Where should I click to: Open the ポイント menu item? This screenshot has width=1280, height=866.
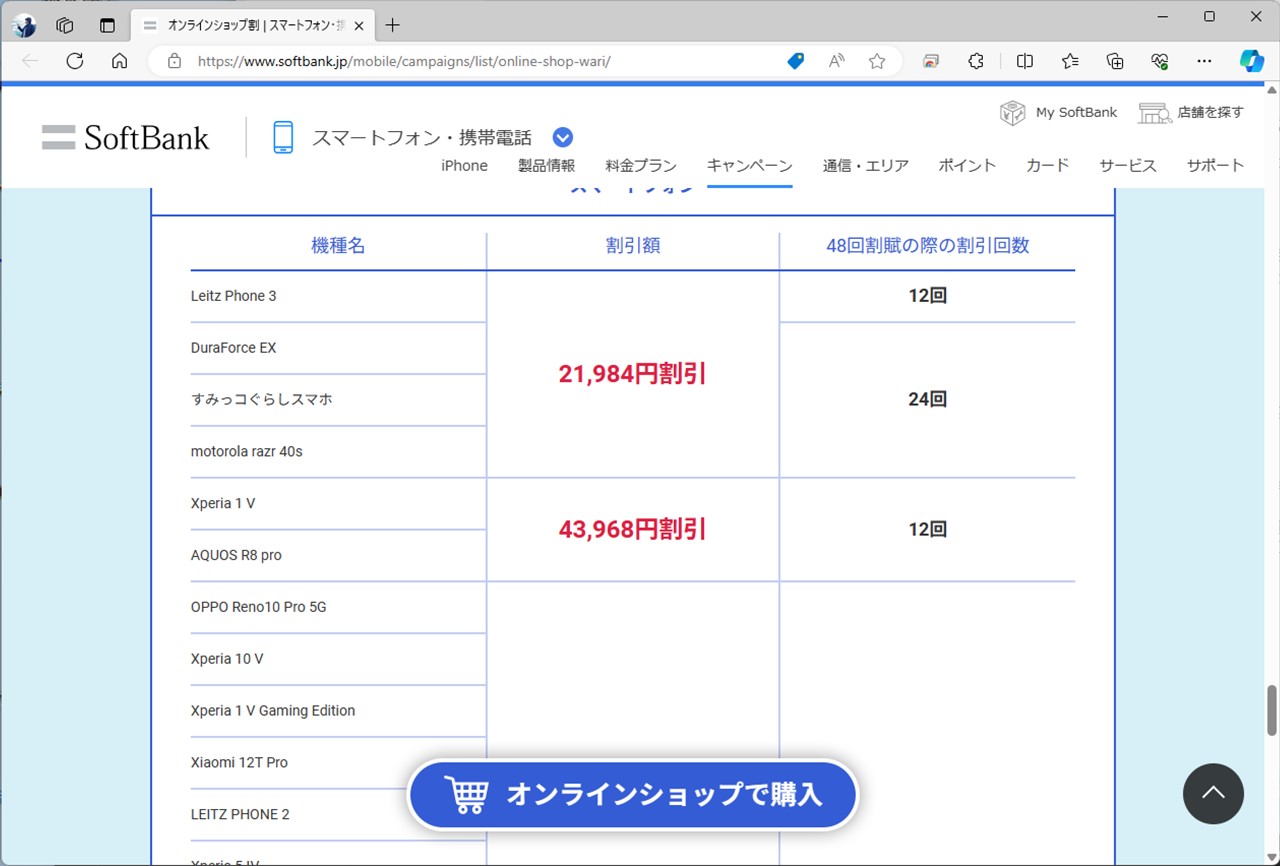(967, 166)
